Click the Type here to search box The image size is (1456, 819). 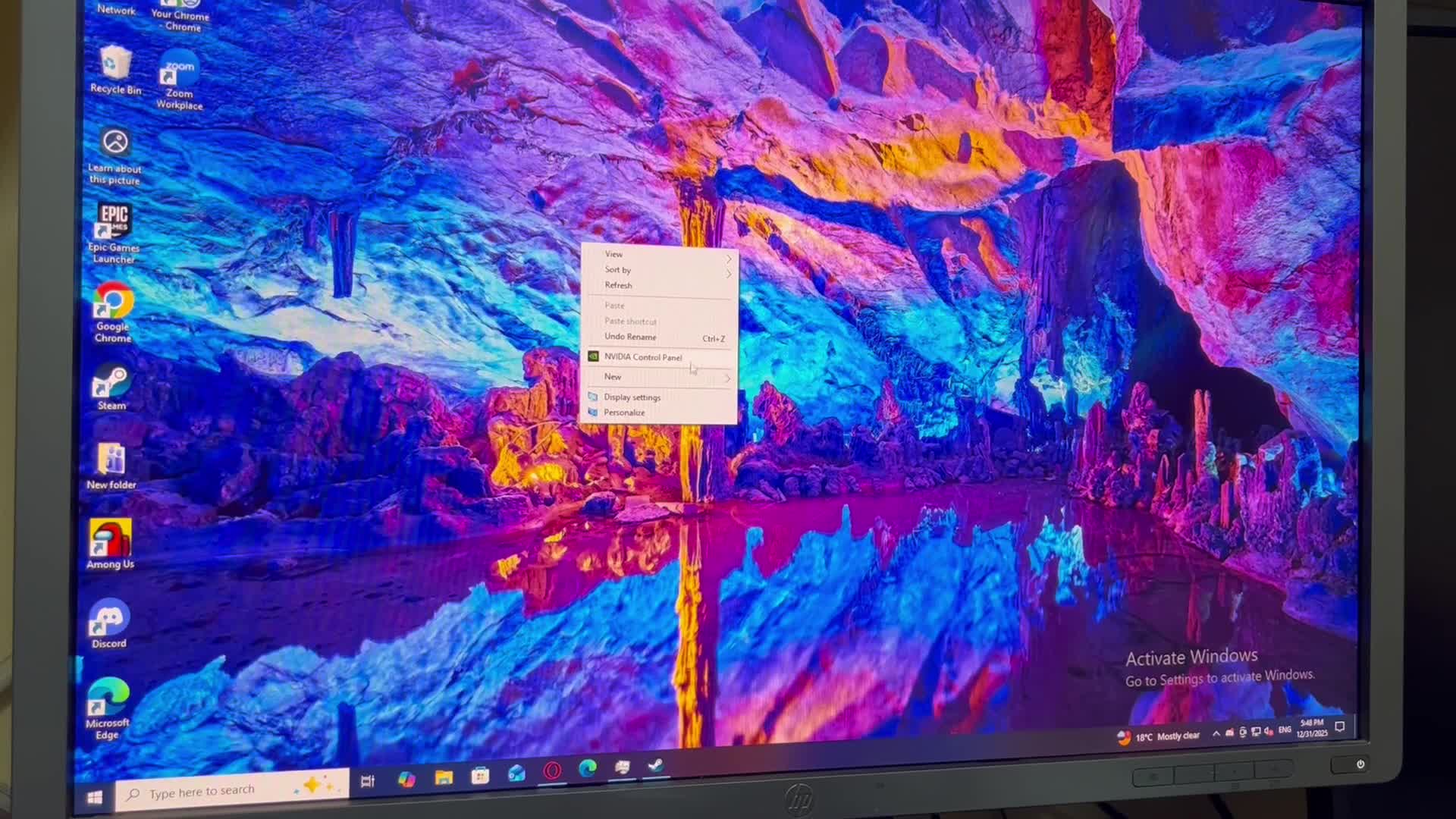233,790
